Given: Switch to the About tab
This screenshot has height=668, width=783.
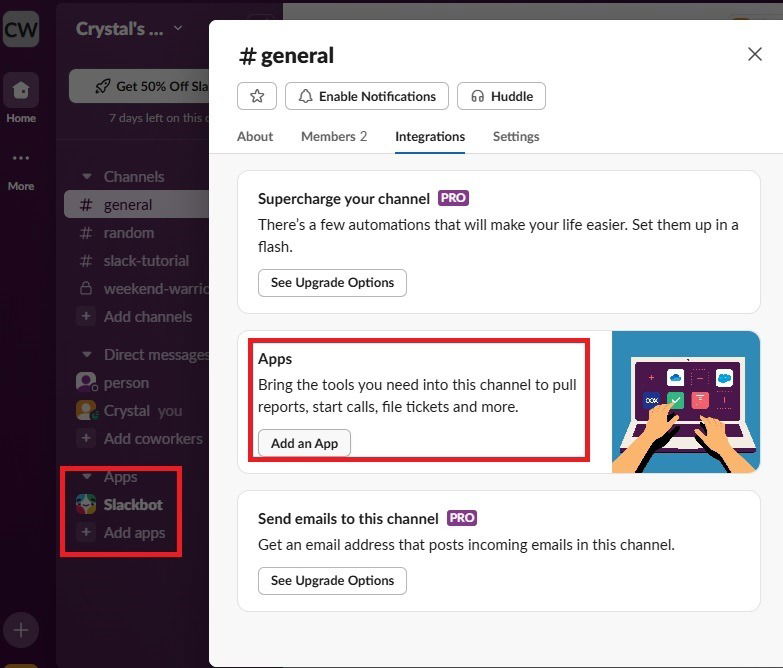Looking at the screenshot, I should (255, 136).
